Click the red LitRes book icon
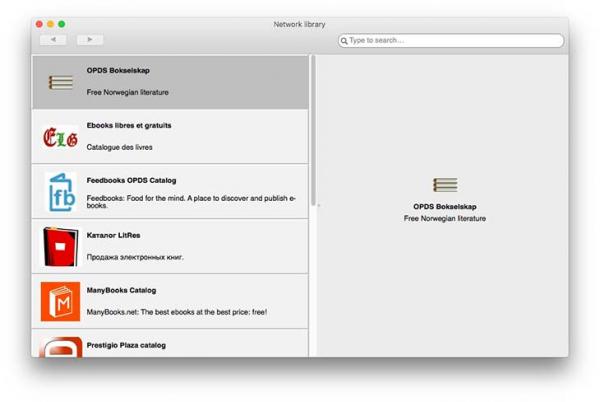Screen dimensions: 600x402 click(x=60, y=247)
